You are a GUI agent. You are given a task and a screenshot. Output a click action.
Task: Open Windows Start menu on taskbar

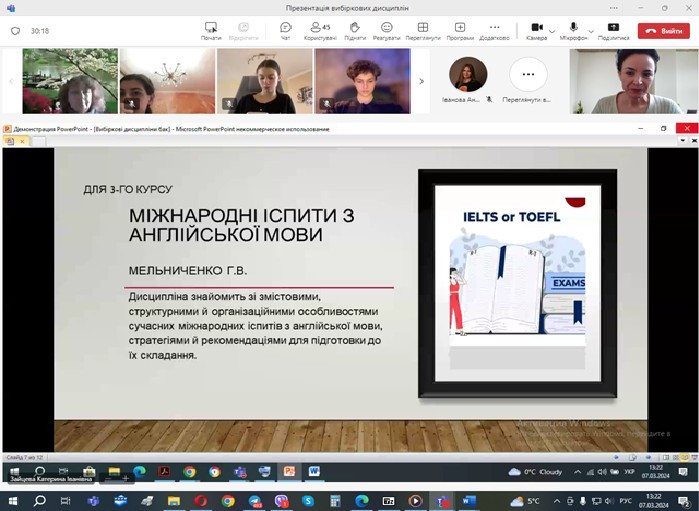coord(13,501)
